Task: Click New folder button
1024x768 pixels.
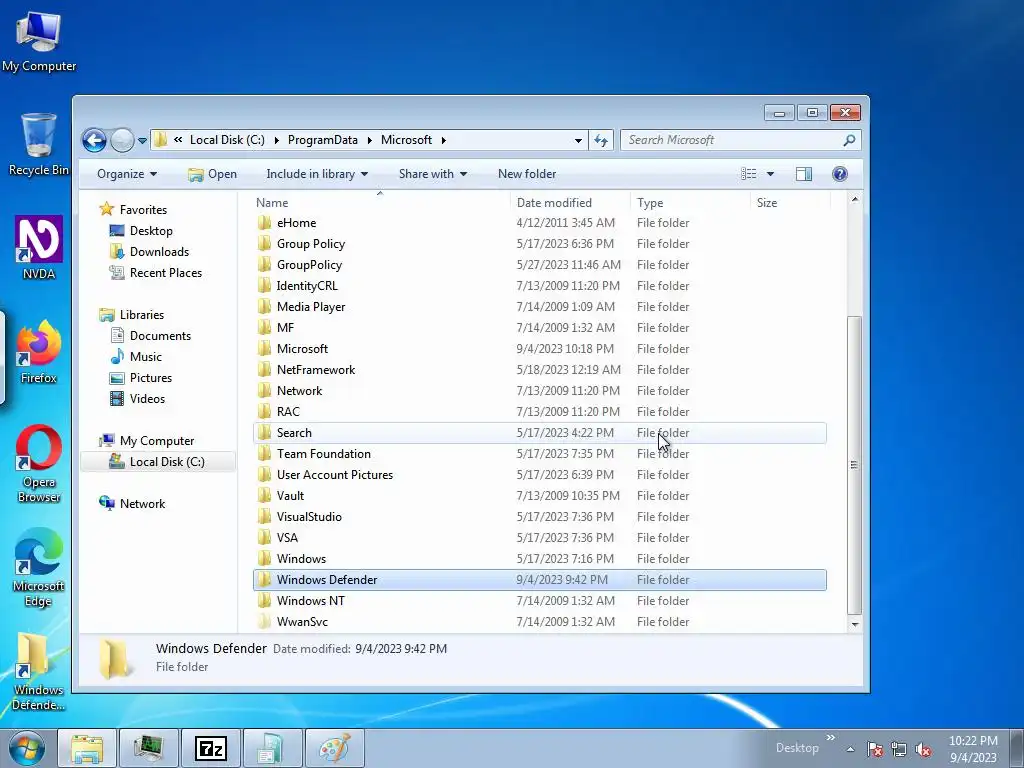Action: click(x=527, y=174)
